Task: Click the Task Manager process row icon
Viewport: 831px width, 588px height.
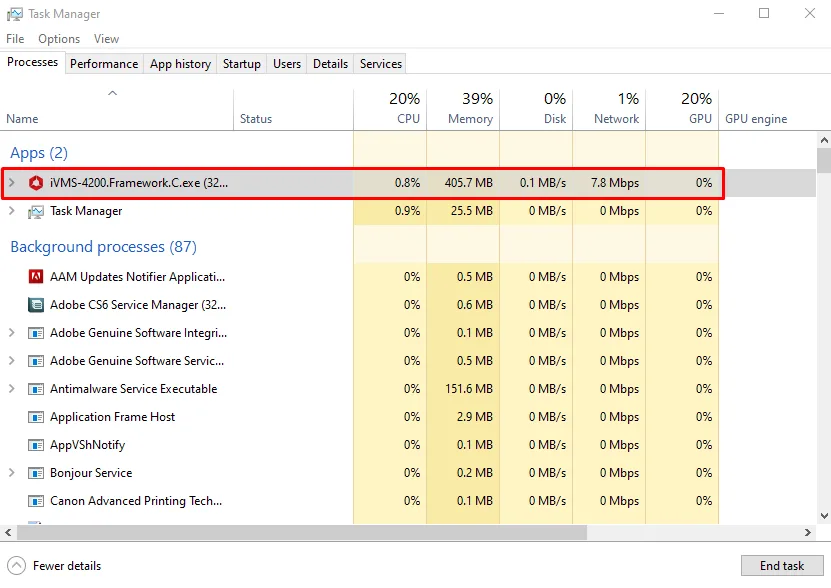Action: pos(36,212)
